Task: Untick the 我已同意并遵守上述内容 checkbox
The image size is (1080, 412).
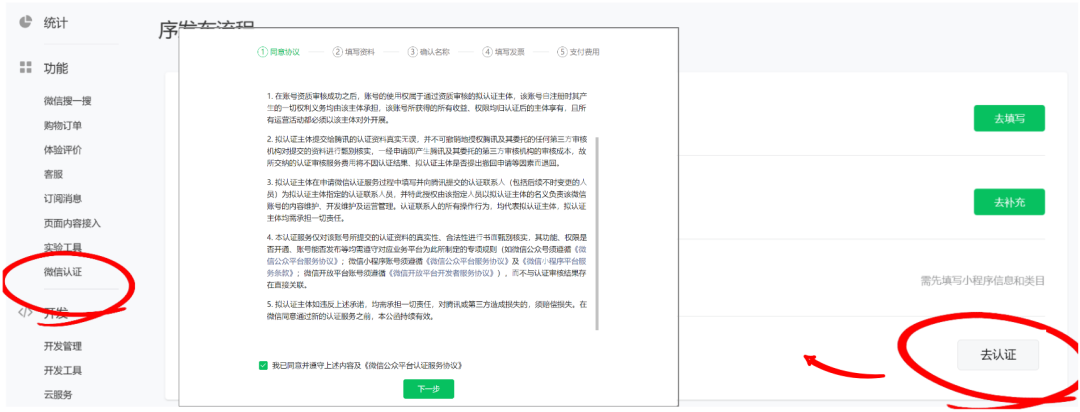Action: tap(263, 365)
